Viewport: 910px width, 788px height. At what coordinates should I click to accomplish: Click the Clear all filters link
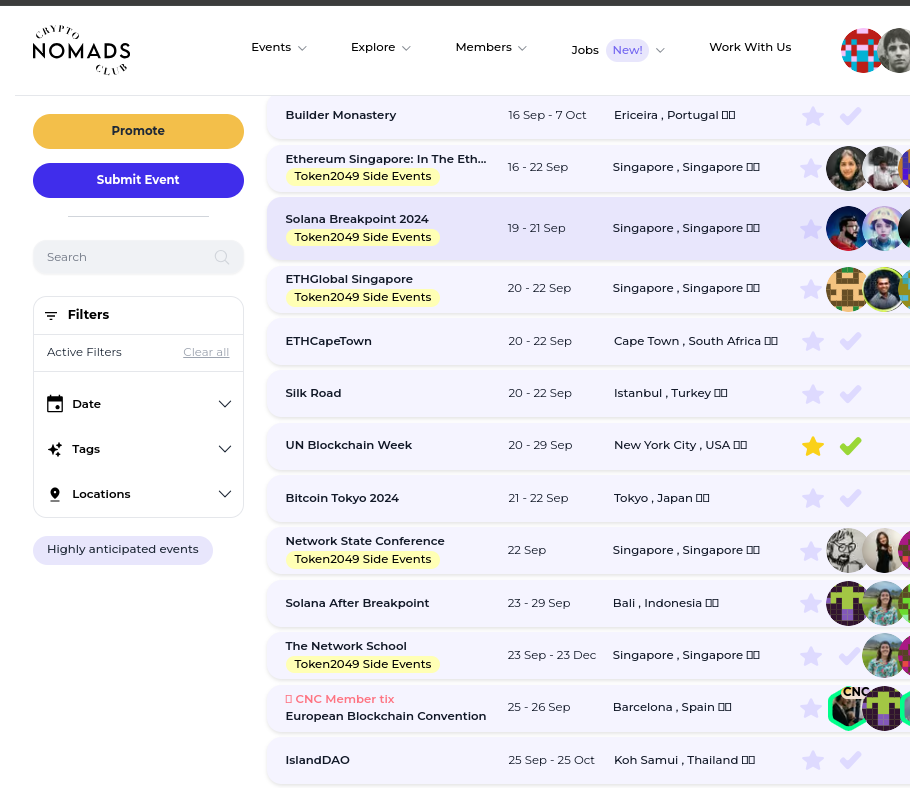click(x=206, y=352)
